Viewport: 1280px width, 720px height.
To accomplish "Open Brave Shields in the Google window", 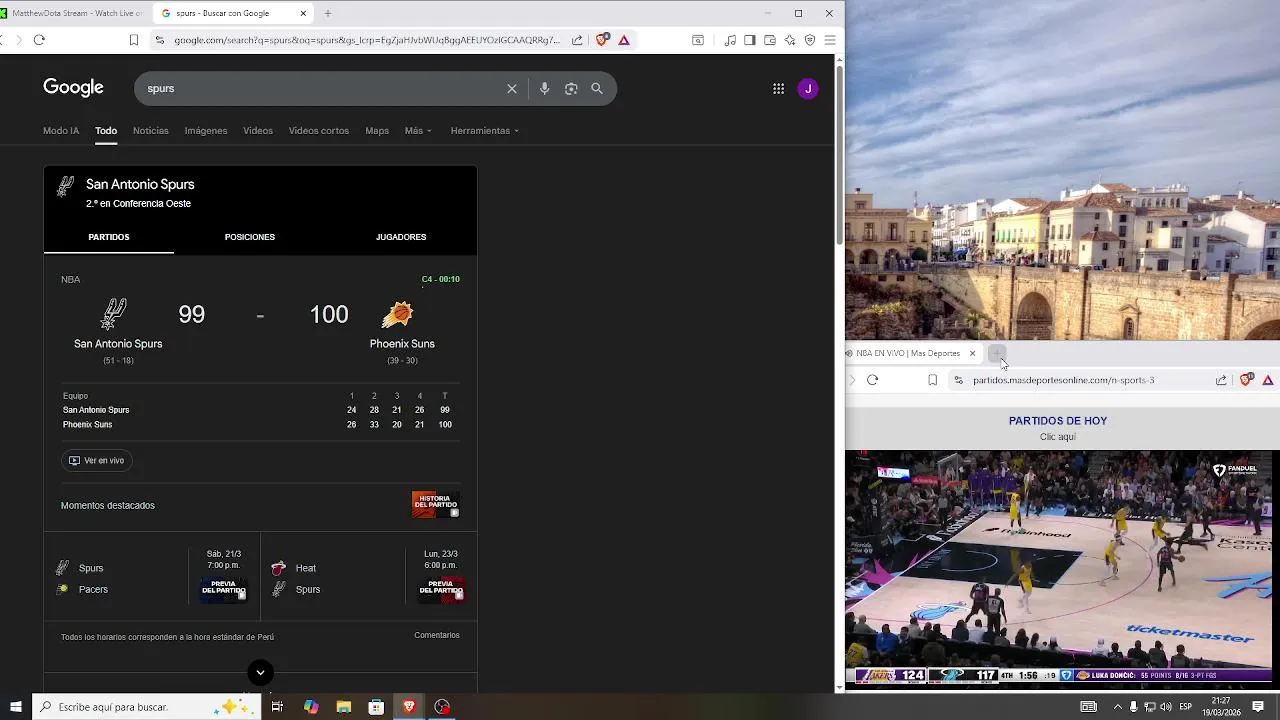I will coord(602,40).
